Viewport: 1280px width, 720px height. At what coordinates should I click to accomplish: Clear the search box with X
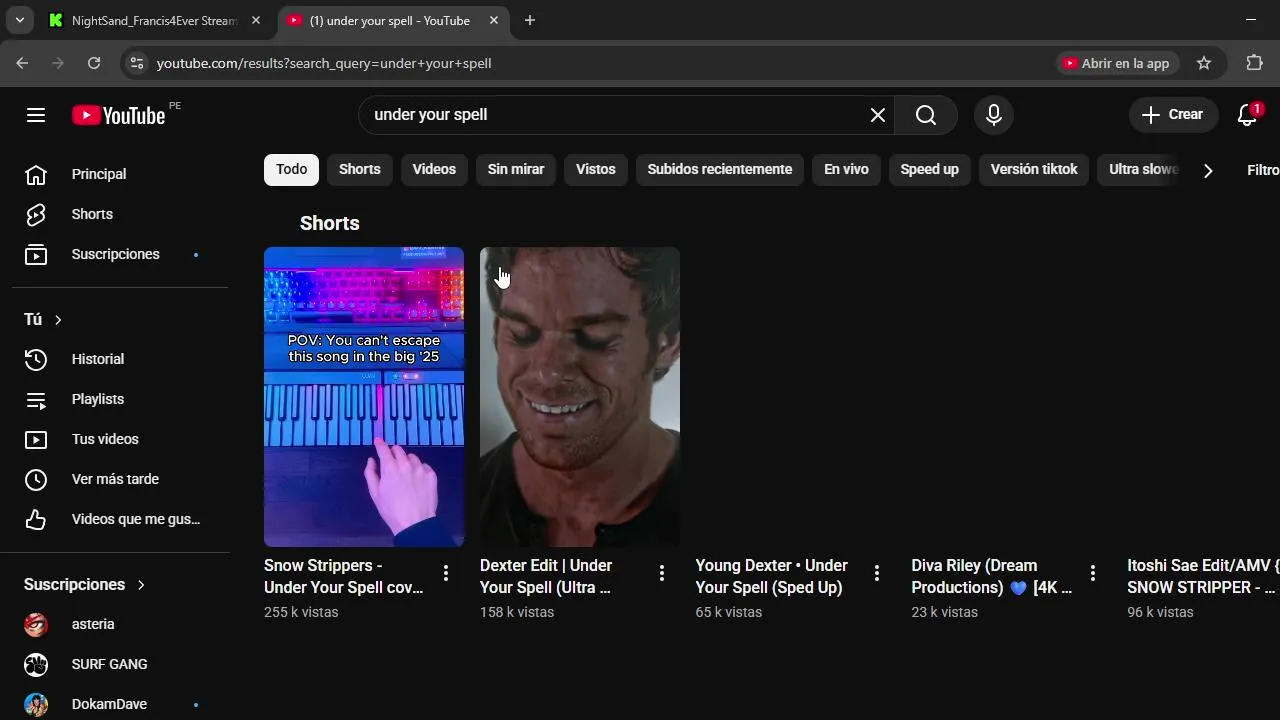pyautogui.click(x=878, y=115)
